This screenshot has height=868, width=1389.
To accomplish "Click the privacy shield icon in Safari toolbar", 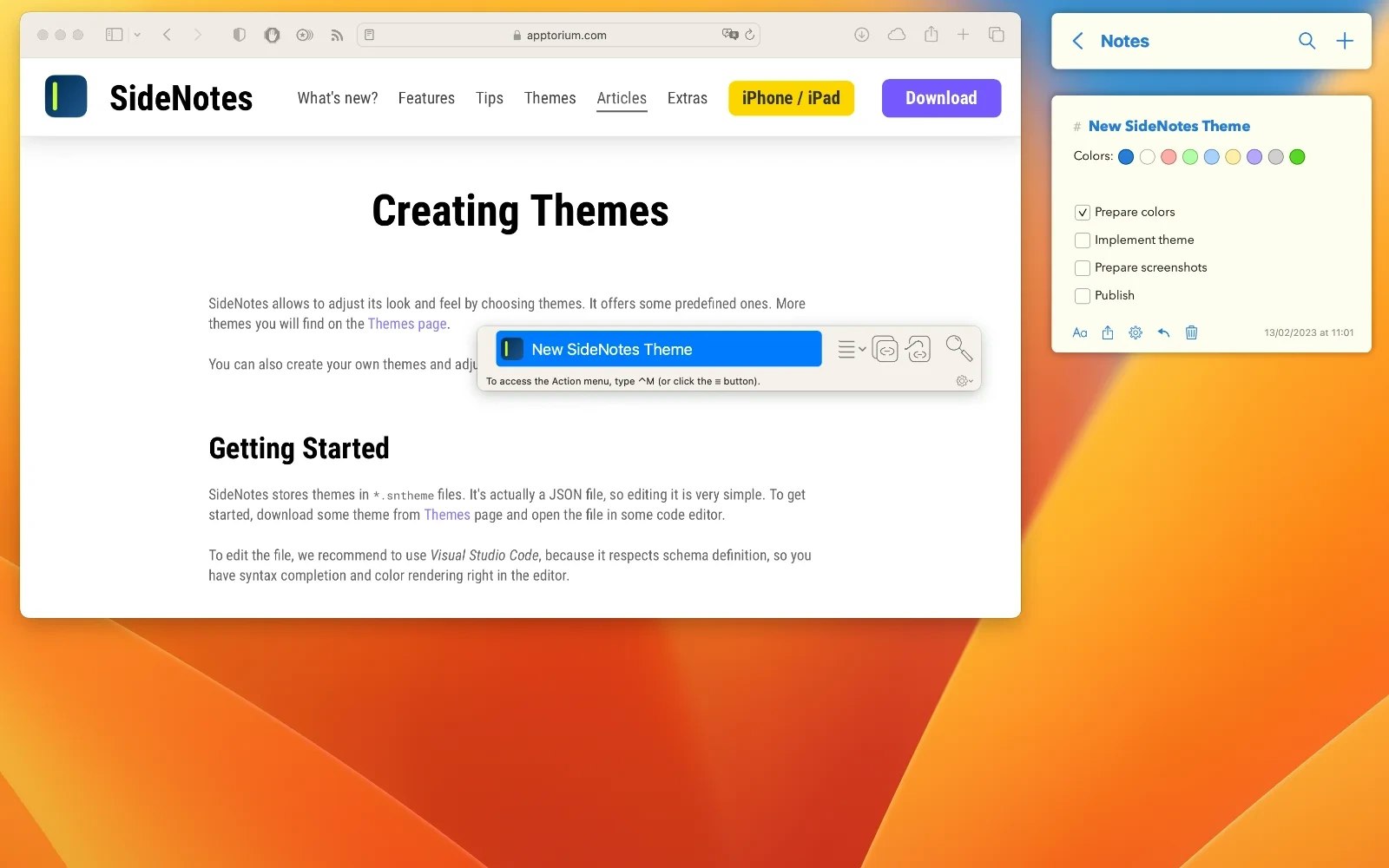I will 239,35.
